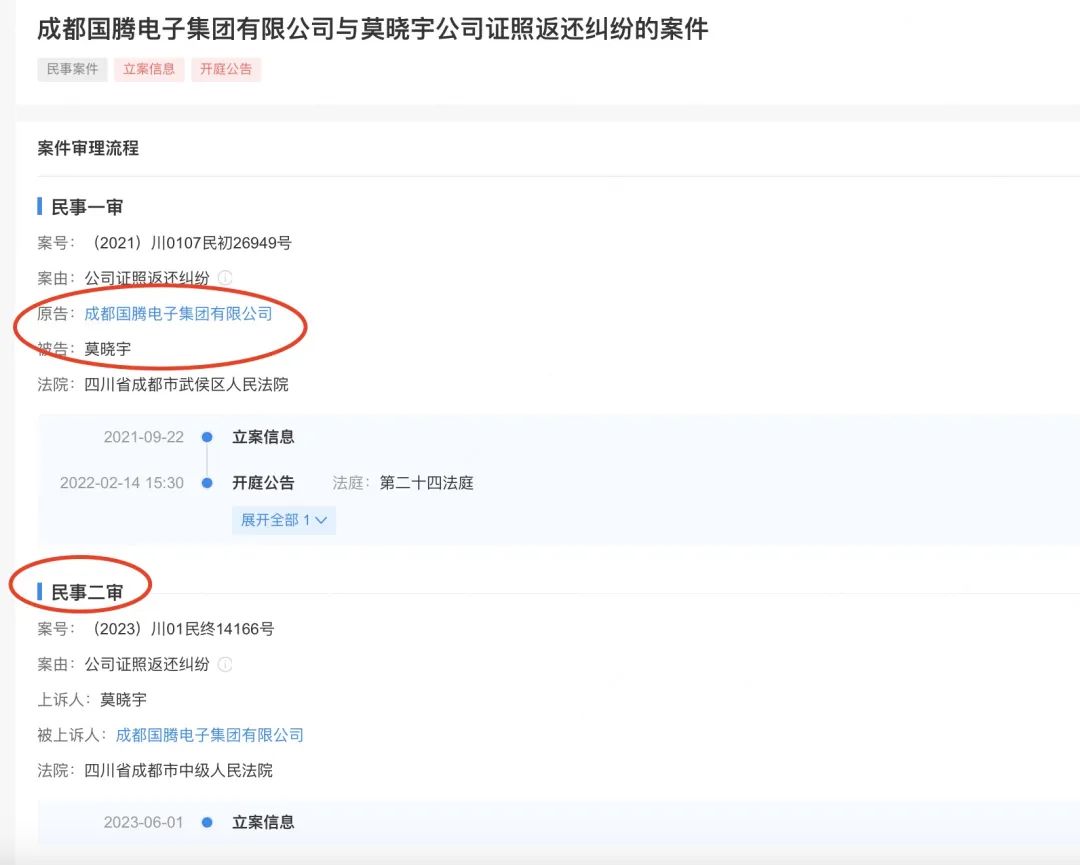The image size is (1080, 865).
Task: Click 立案信息 entry dated 2023-06-01
Action: coord(263,822)
